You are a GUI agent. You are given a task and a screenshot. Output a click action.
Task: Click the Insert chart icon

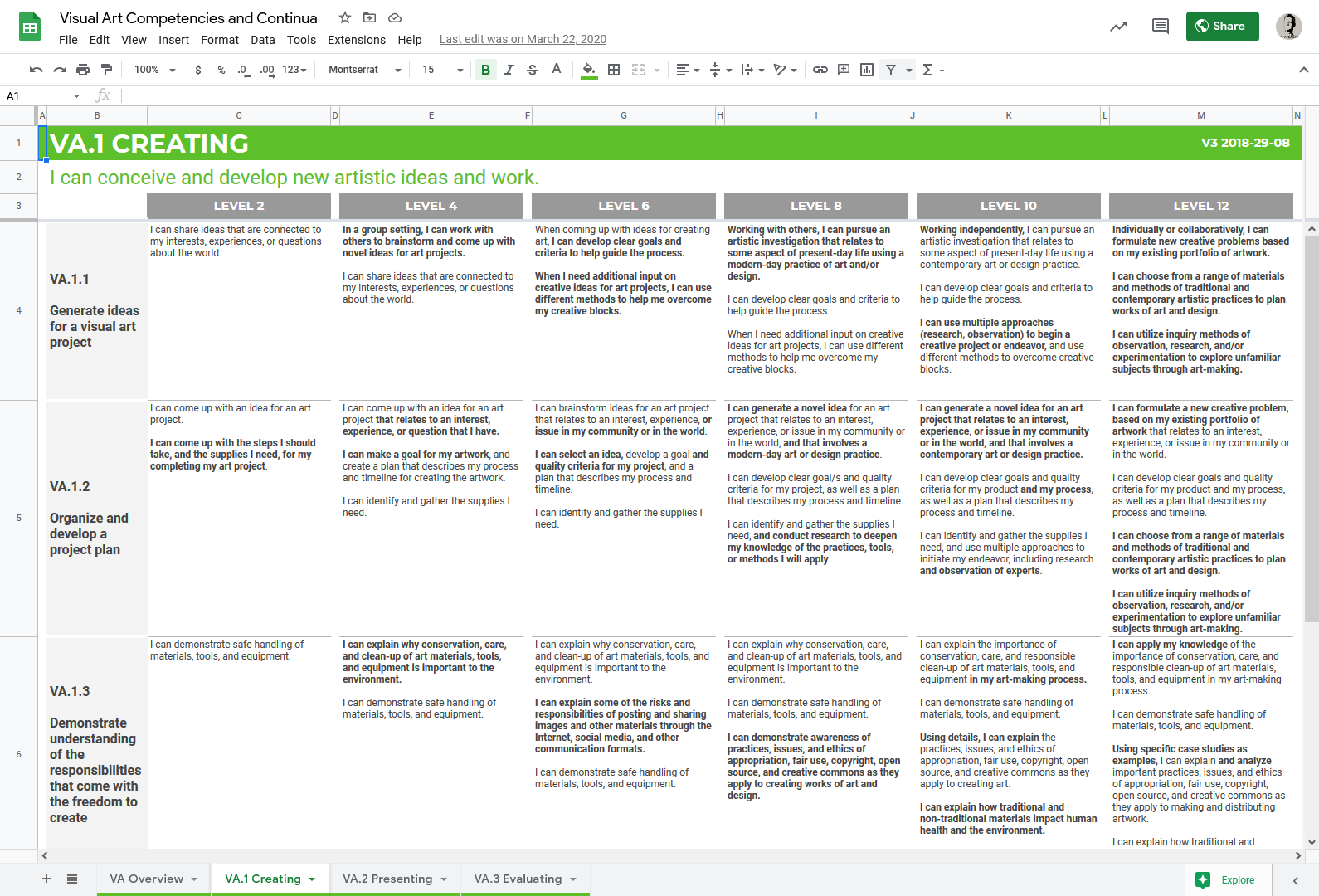coord(867,70)
